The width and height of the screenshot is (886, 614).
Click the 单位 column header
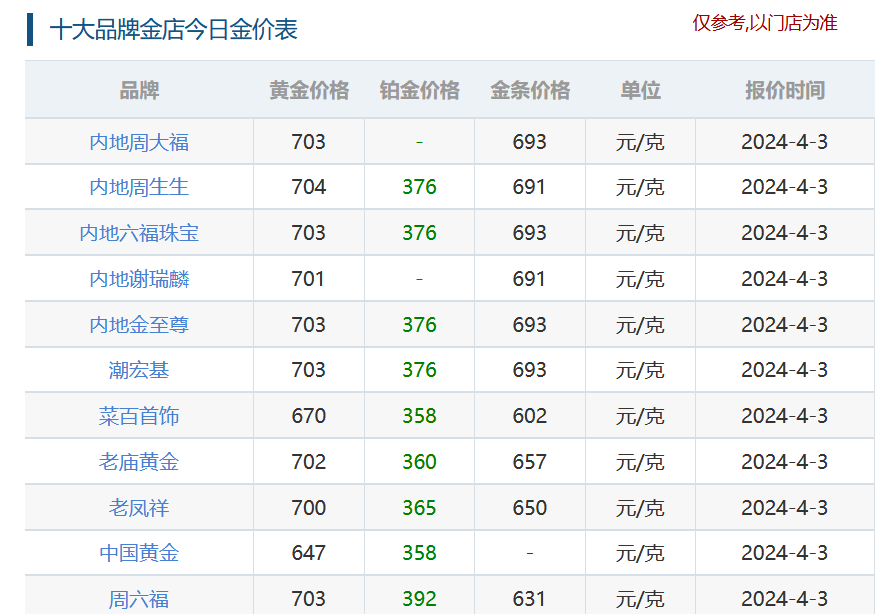click(x=640, y=90)
